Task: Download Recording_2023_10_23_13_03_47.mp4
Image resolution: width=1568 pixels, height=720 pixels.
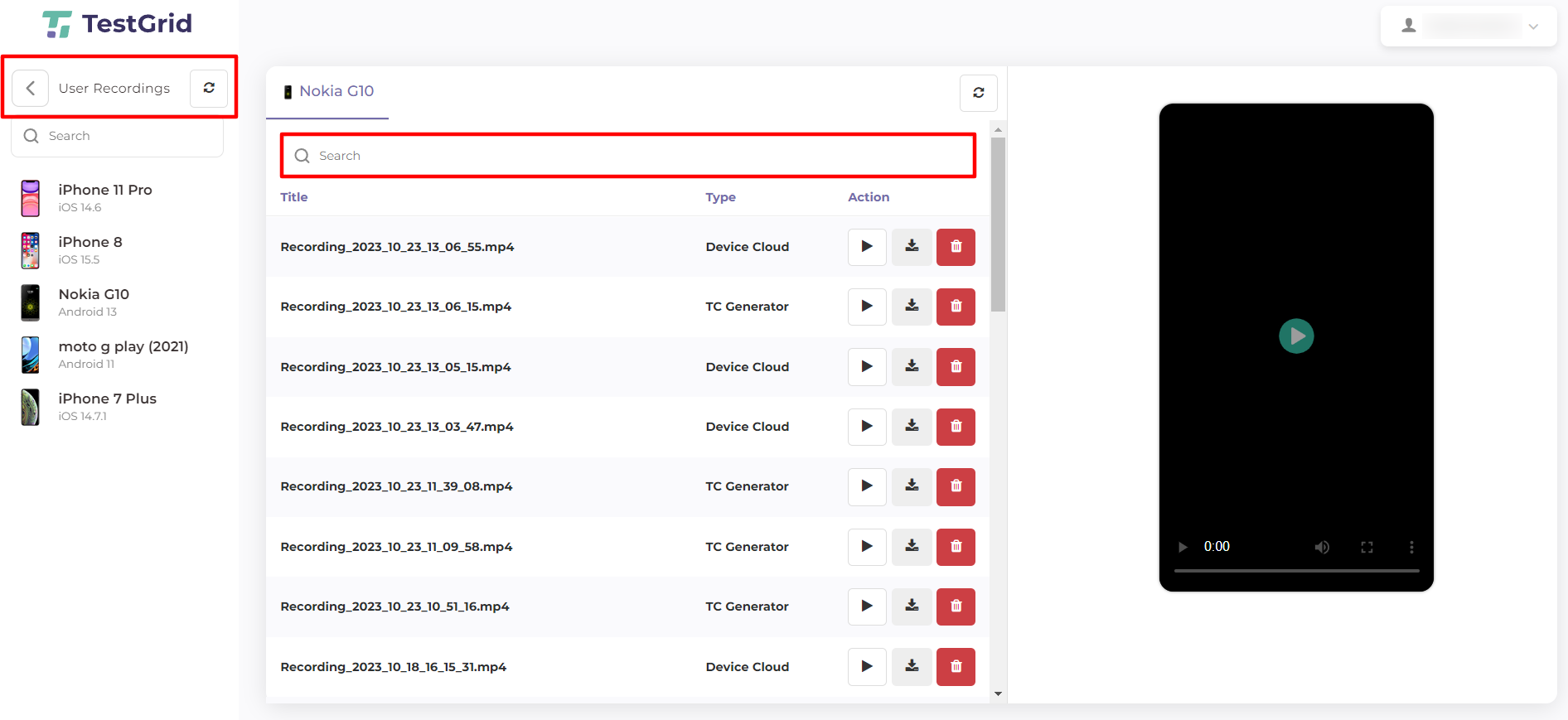Action: (912, 427)
